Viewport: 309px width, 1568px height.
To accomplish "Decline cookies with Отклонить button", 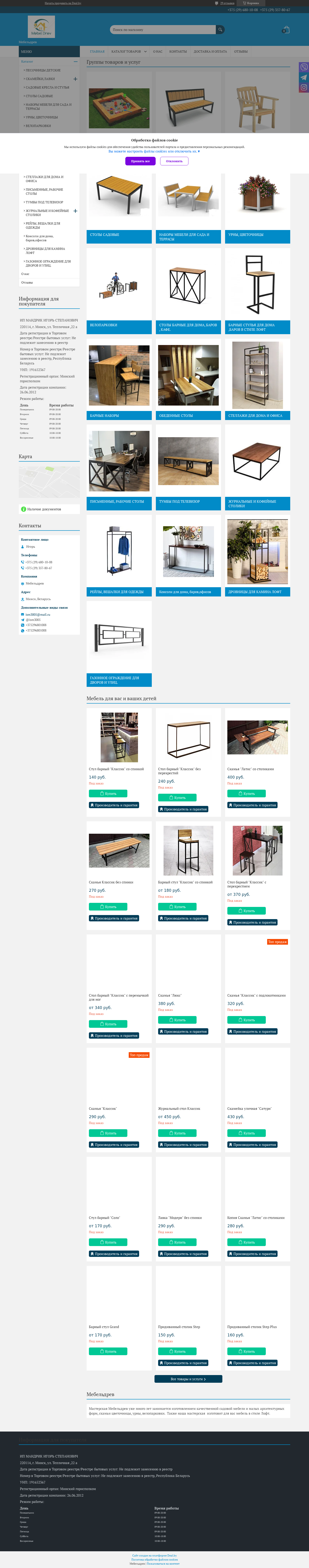I will [x=174, y=161].
